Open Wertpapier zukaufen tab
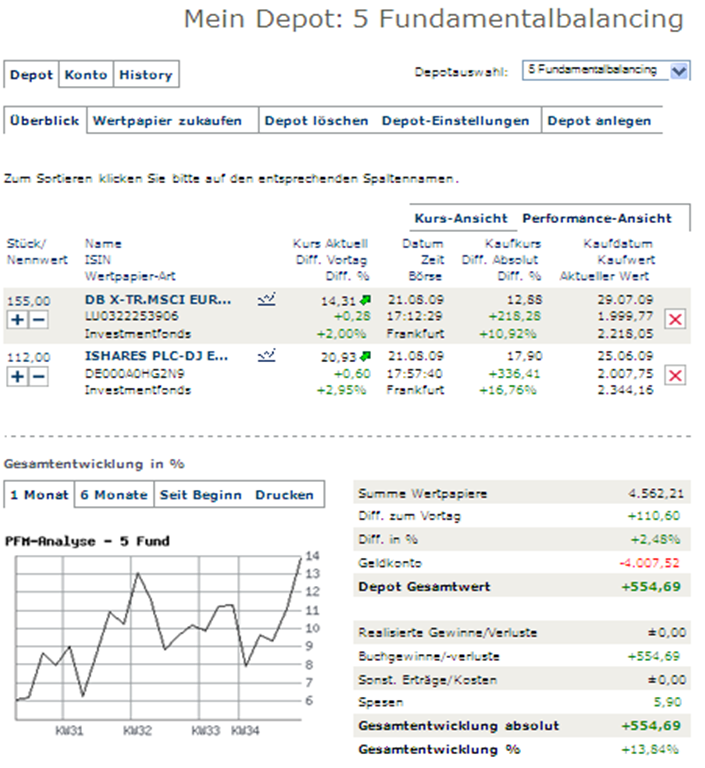Viewport: 705px width, 768px height. pyautogui.click(x=168, y=120)
